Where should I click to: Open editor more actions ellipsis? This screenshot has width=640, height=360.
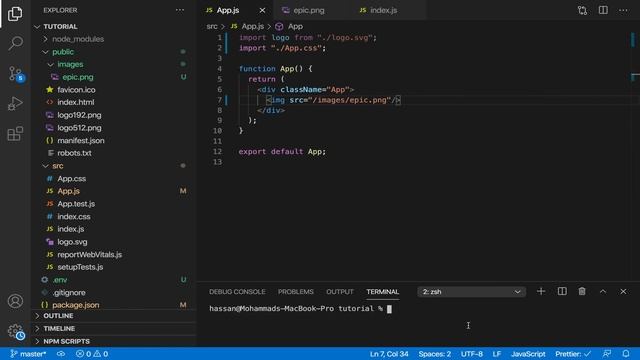tap(623, 10)
